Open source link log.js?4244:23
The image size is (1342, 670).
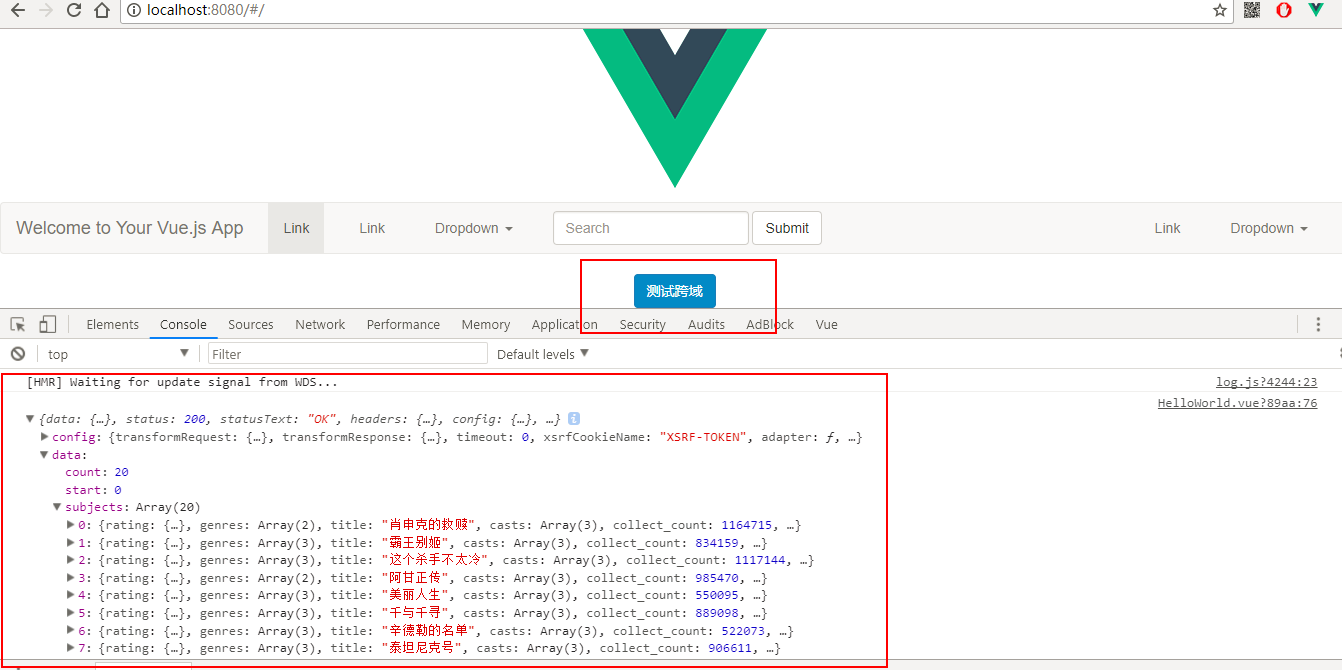click(x=1266, y=382)
